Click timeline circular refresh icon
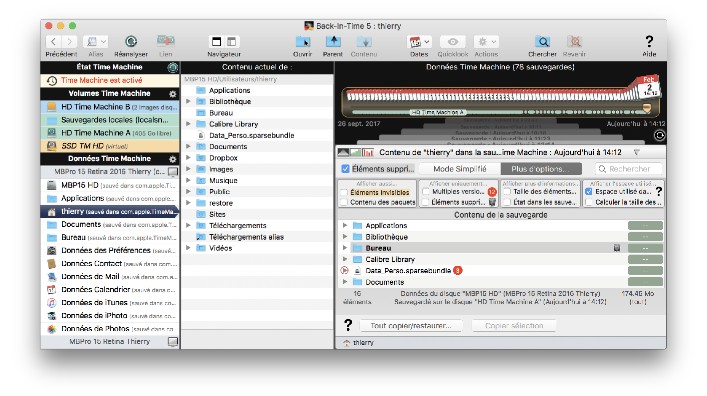The height and width of the screenshot is (396, 707). tap(659, 135)
